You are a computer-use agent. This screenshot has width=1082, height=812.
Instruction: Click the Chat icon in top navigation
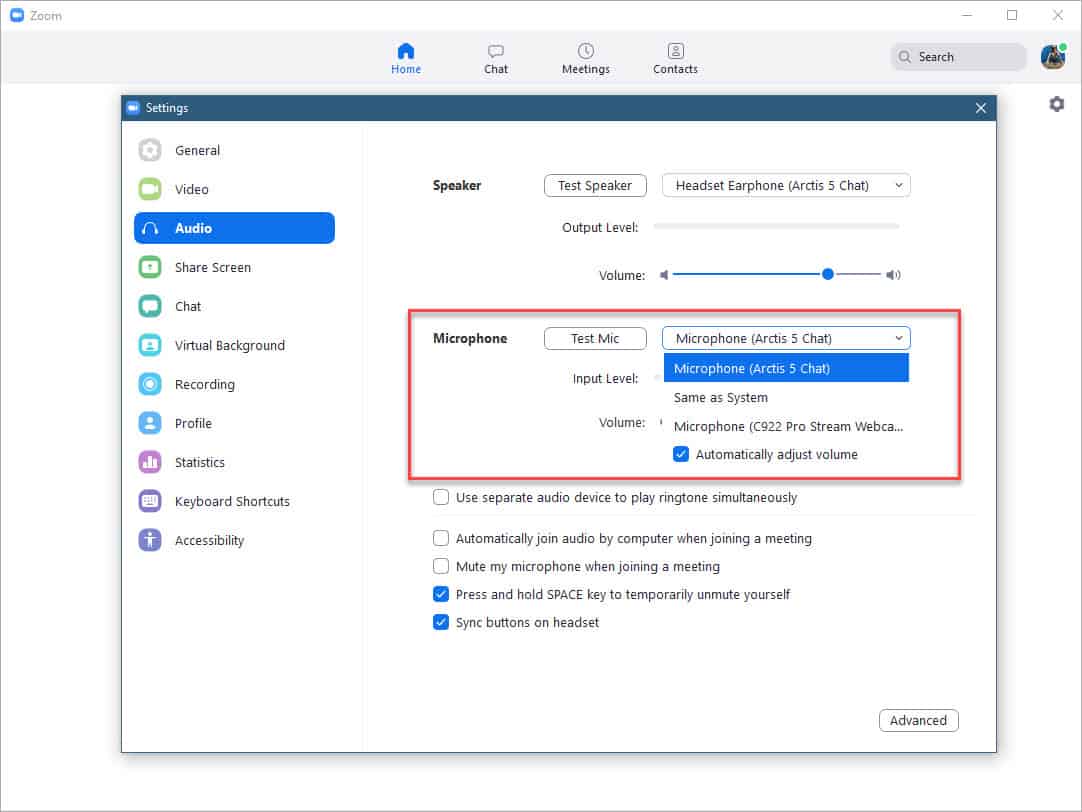(495, 51)
